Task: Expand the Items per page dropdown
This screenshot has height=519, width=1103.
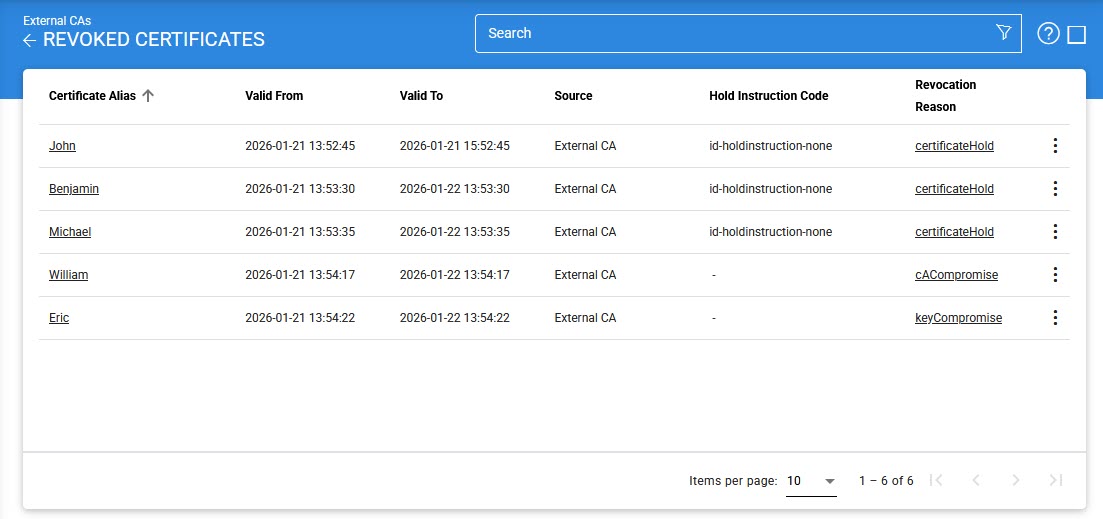Action: click(811, 481)
